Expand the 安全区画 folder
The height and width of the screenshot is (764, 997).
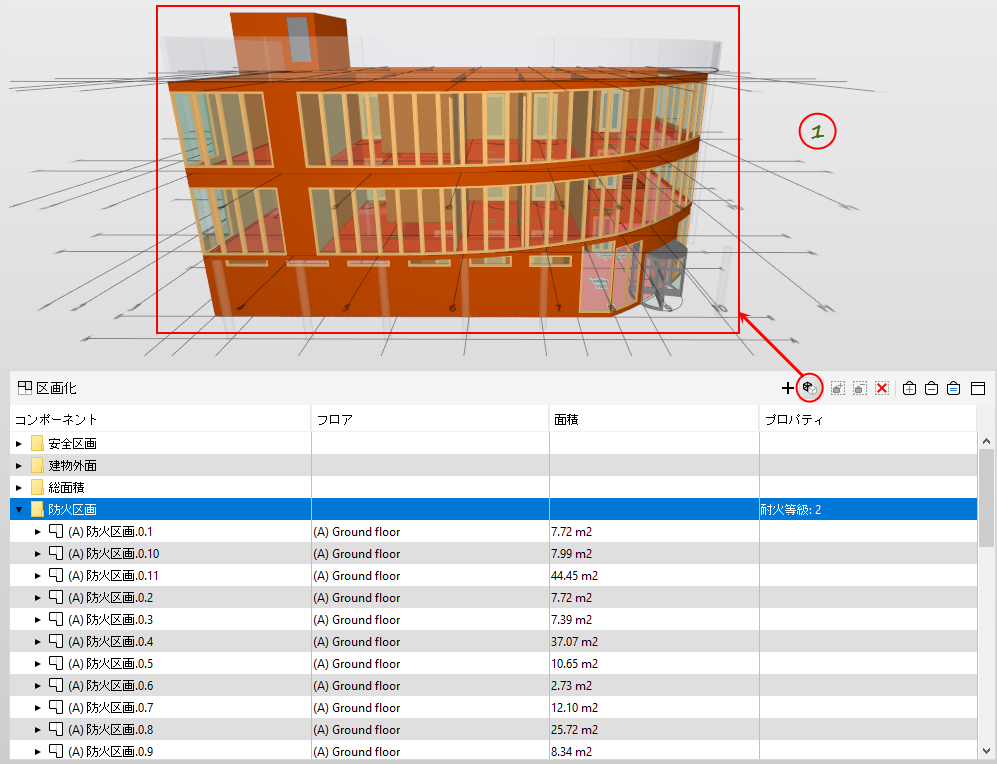(x=19, y=444)
